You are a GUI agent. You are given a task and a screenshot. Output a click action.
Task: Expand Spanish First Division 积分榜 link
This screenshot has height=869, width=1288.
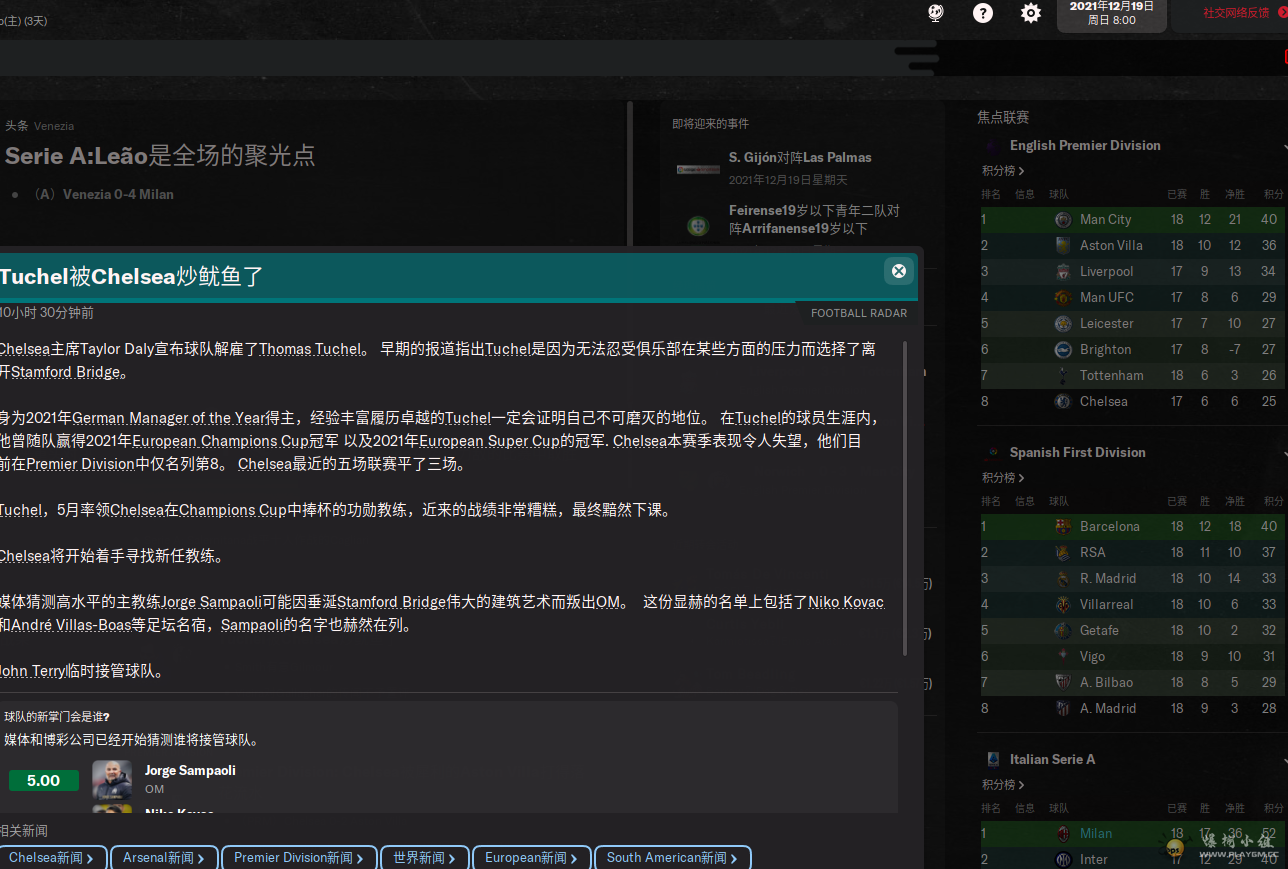pyautogui.click(x=1003, y=478)
